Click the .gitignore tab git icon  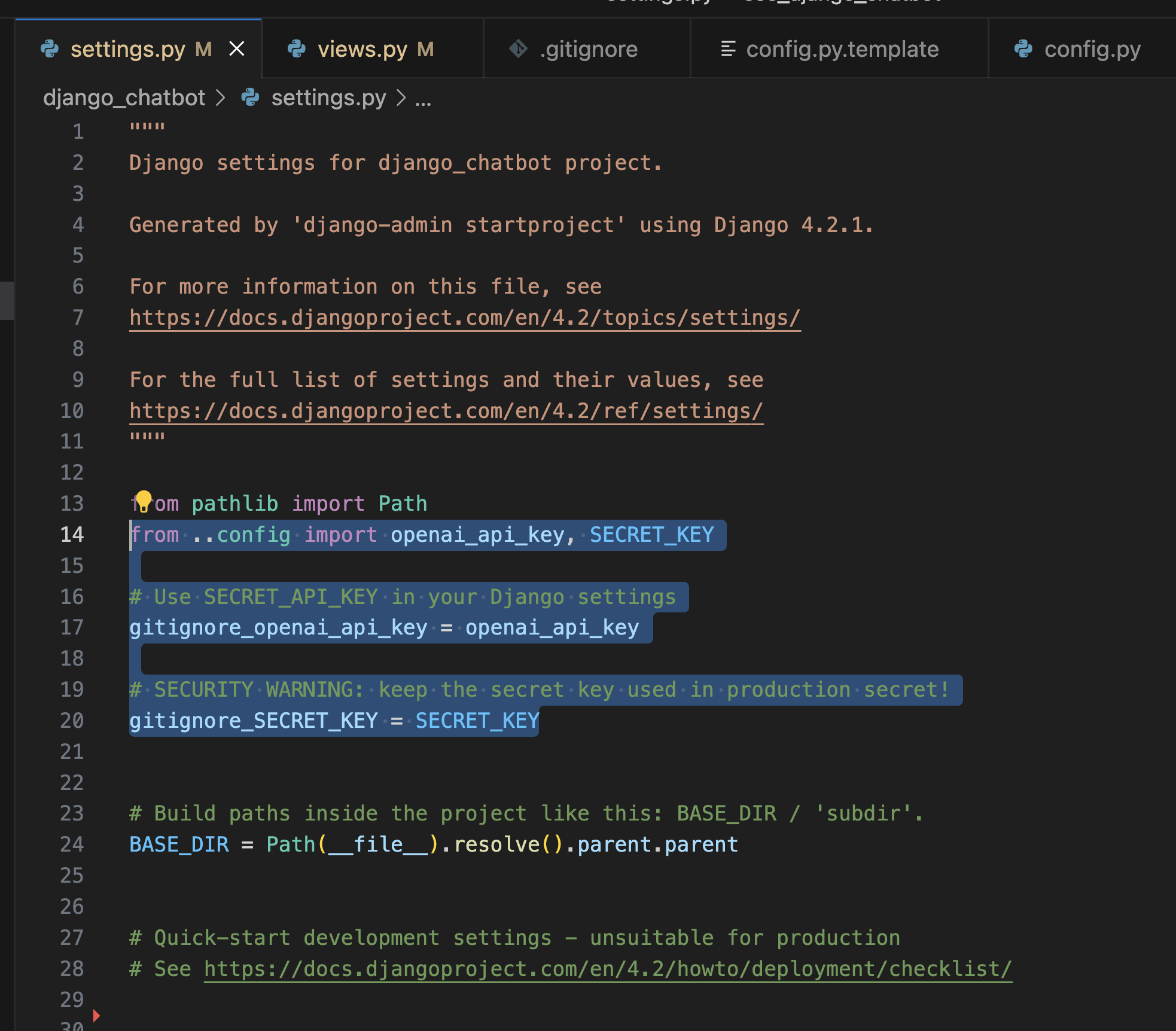point(518,49)
